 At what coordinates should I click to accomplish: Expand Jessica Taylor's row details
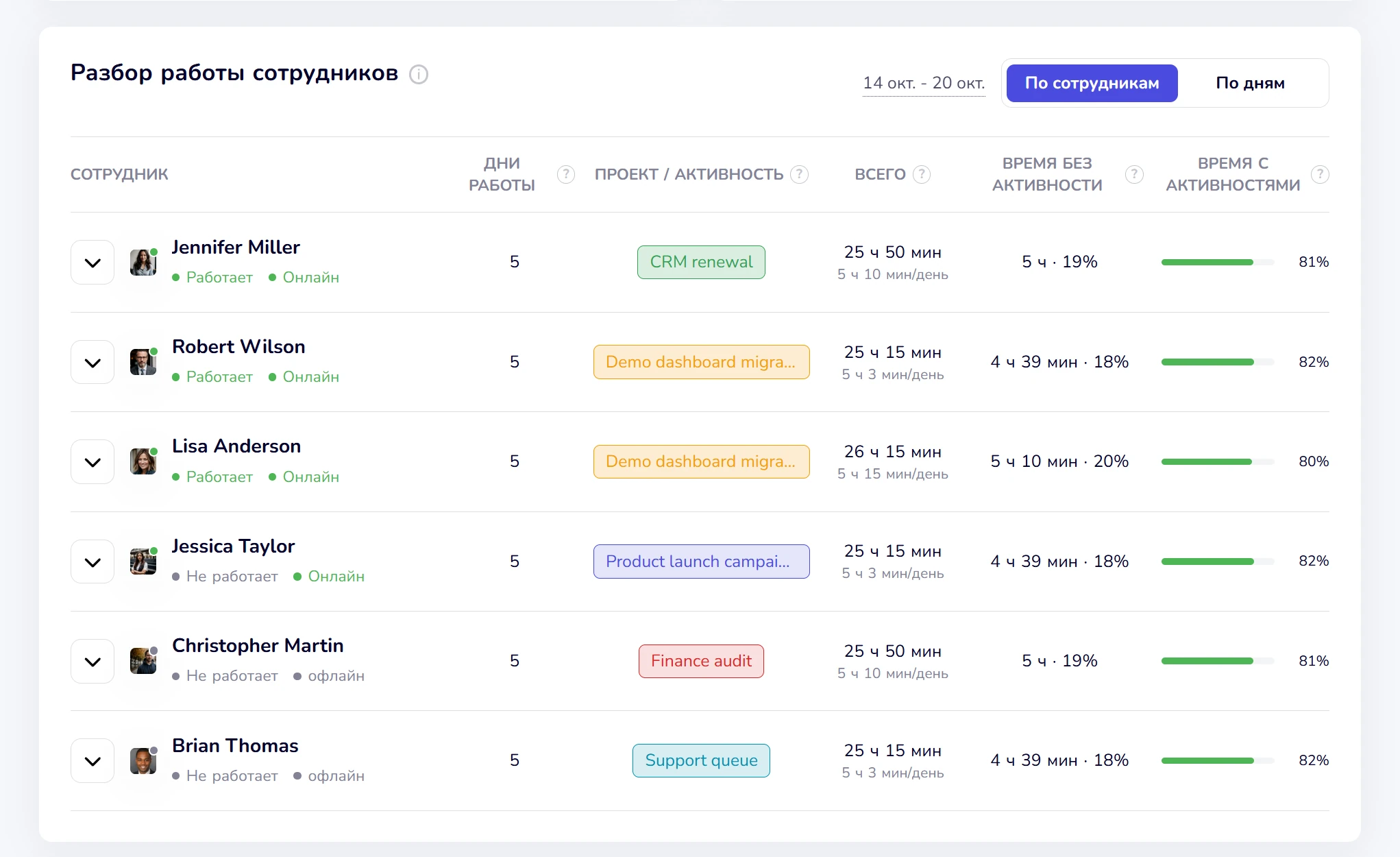tap(93, 562)
